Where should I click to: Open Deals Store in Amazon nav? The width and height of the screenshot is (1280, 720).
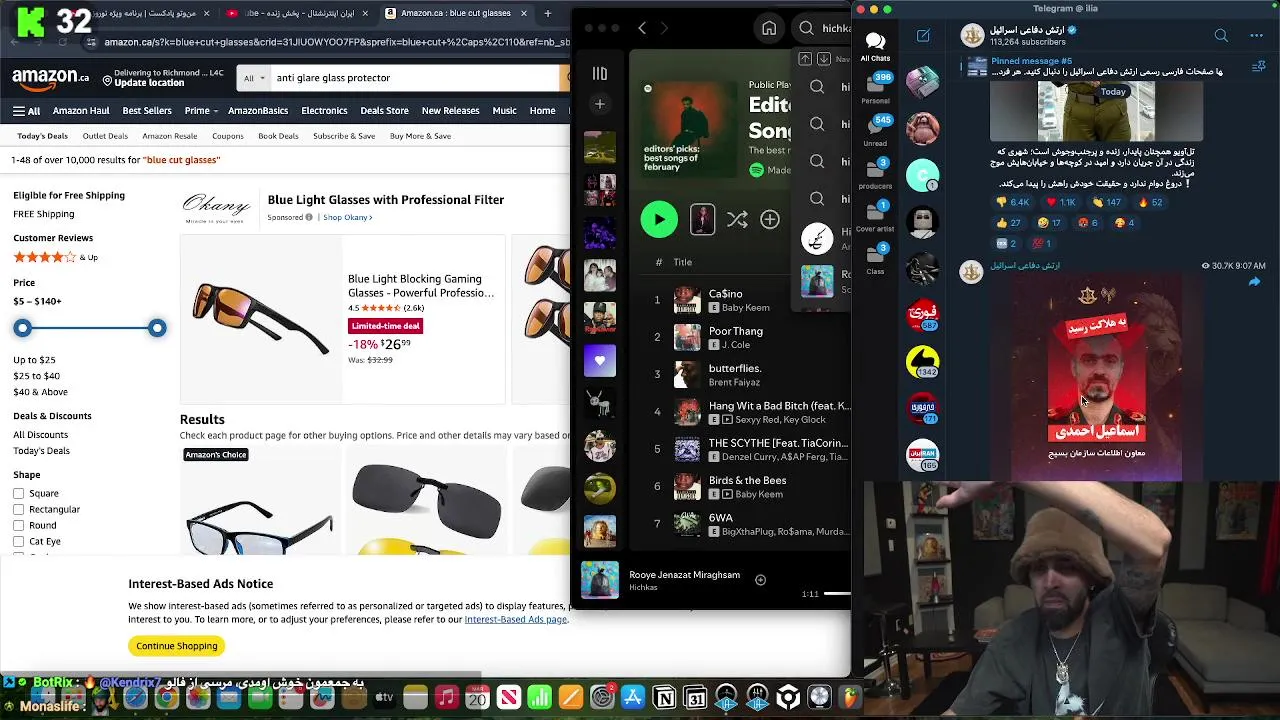click(x=384, y=111)
